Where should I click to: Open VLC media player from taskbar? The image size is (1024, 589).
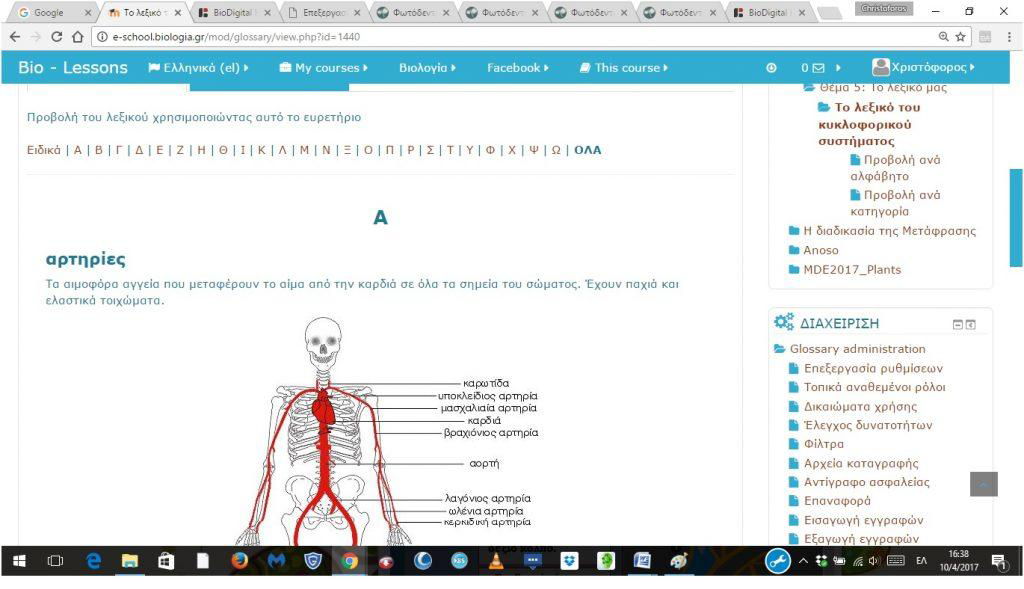[x=496, y=561]
